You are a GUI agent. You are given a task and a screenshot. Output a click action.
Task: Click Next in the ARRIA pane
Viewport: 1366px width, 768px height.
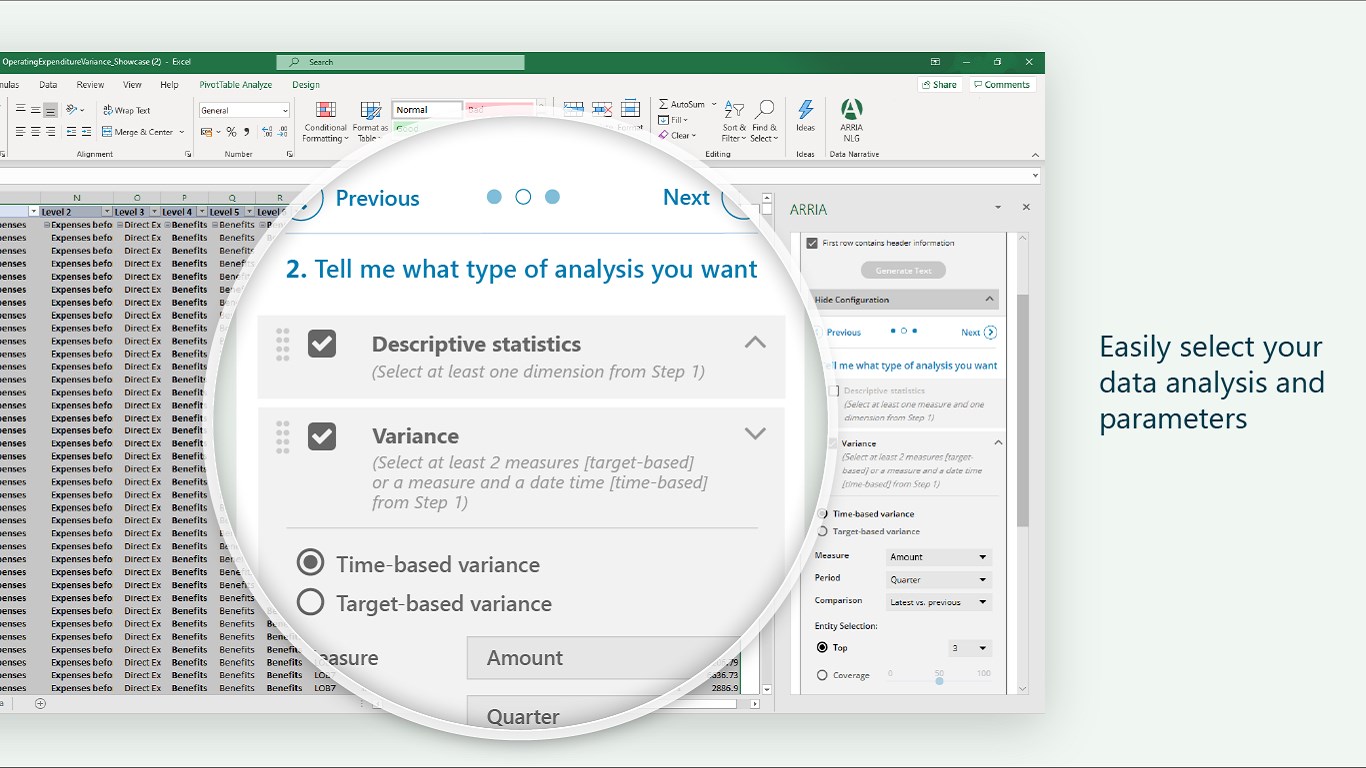click(x=978, y=332)
